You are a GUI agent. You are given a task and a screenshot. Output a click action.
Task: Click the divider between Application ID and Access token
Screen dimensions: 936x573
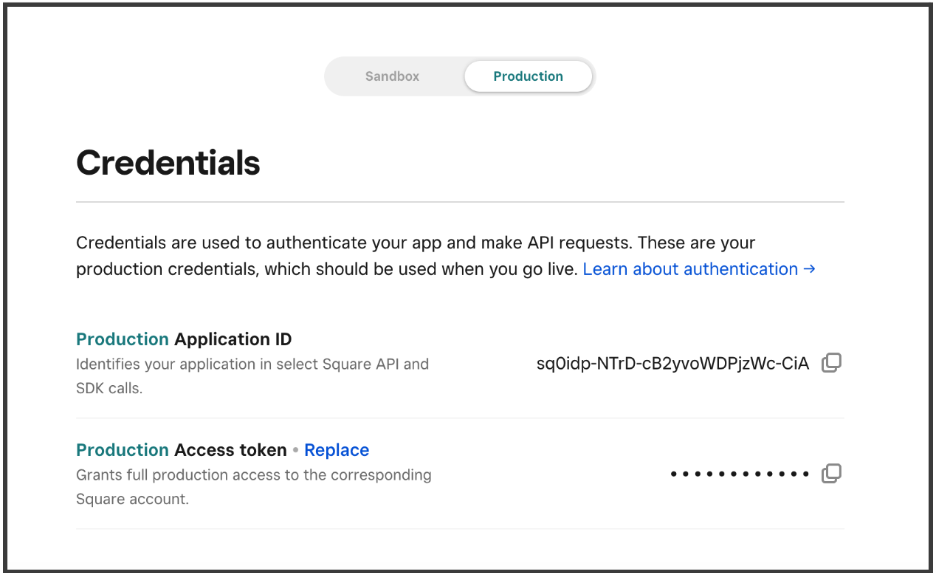tap(460, 418)
